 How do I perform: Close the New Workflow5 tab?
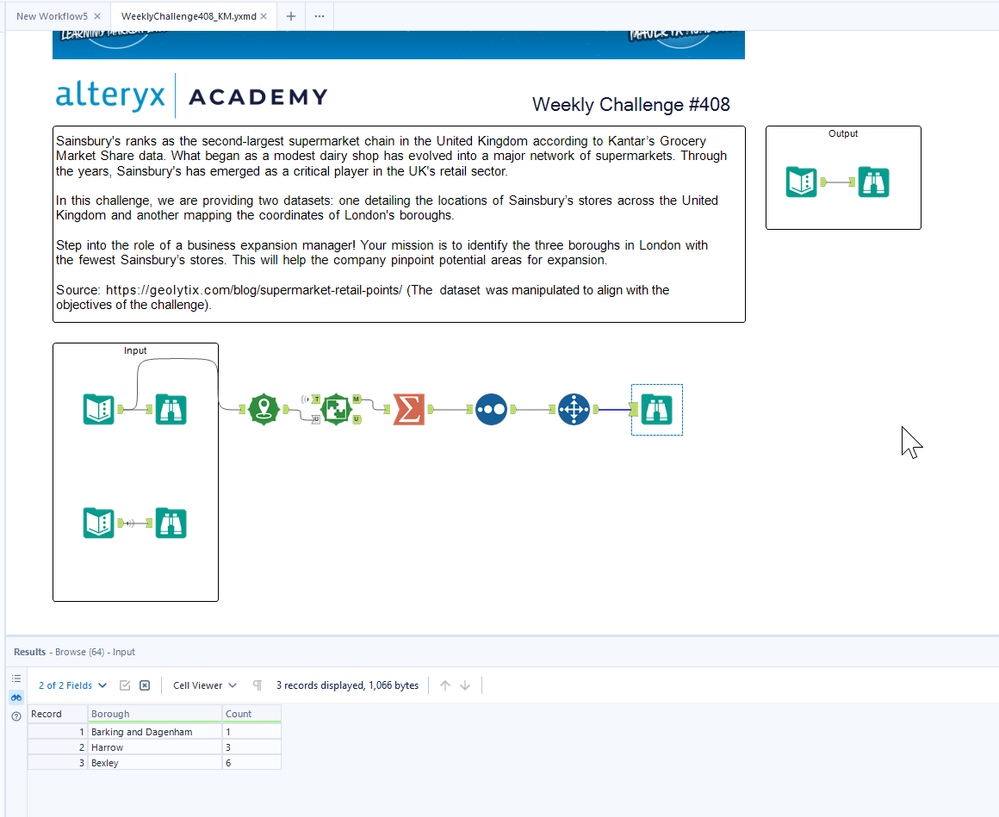97,16
